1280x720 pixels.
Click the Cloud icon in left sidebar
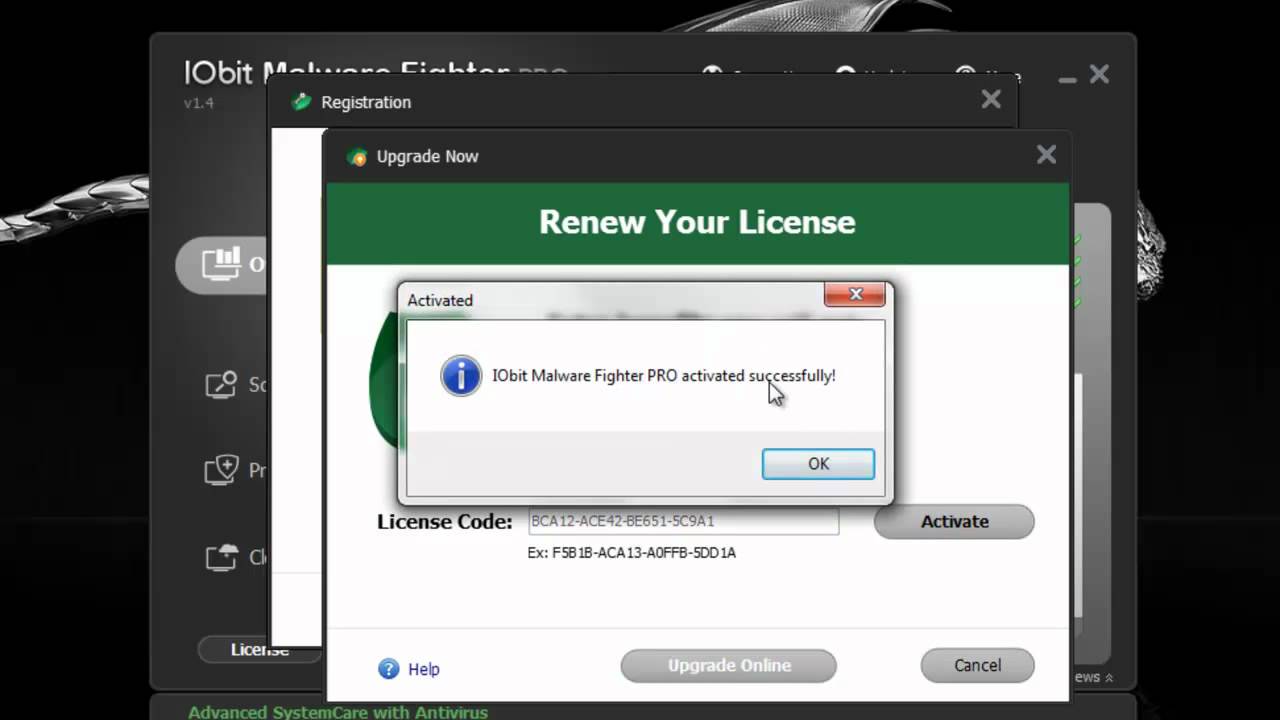pos(221,557)
